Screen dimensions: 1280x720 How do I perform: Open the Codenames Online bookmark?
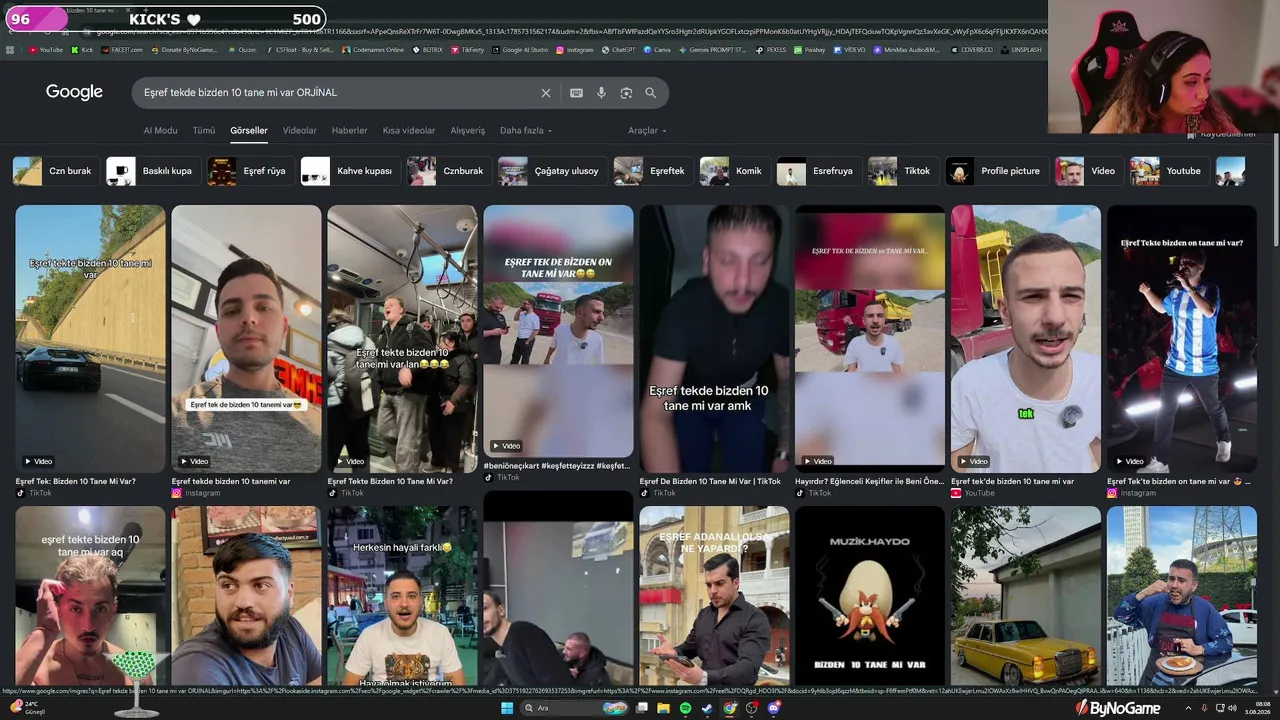[x=373, y=49]
